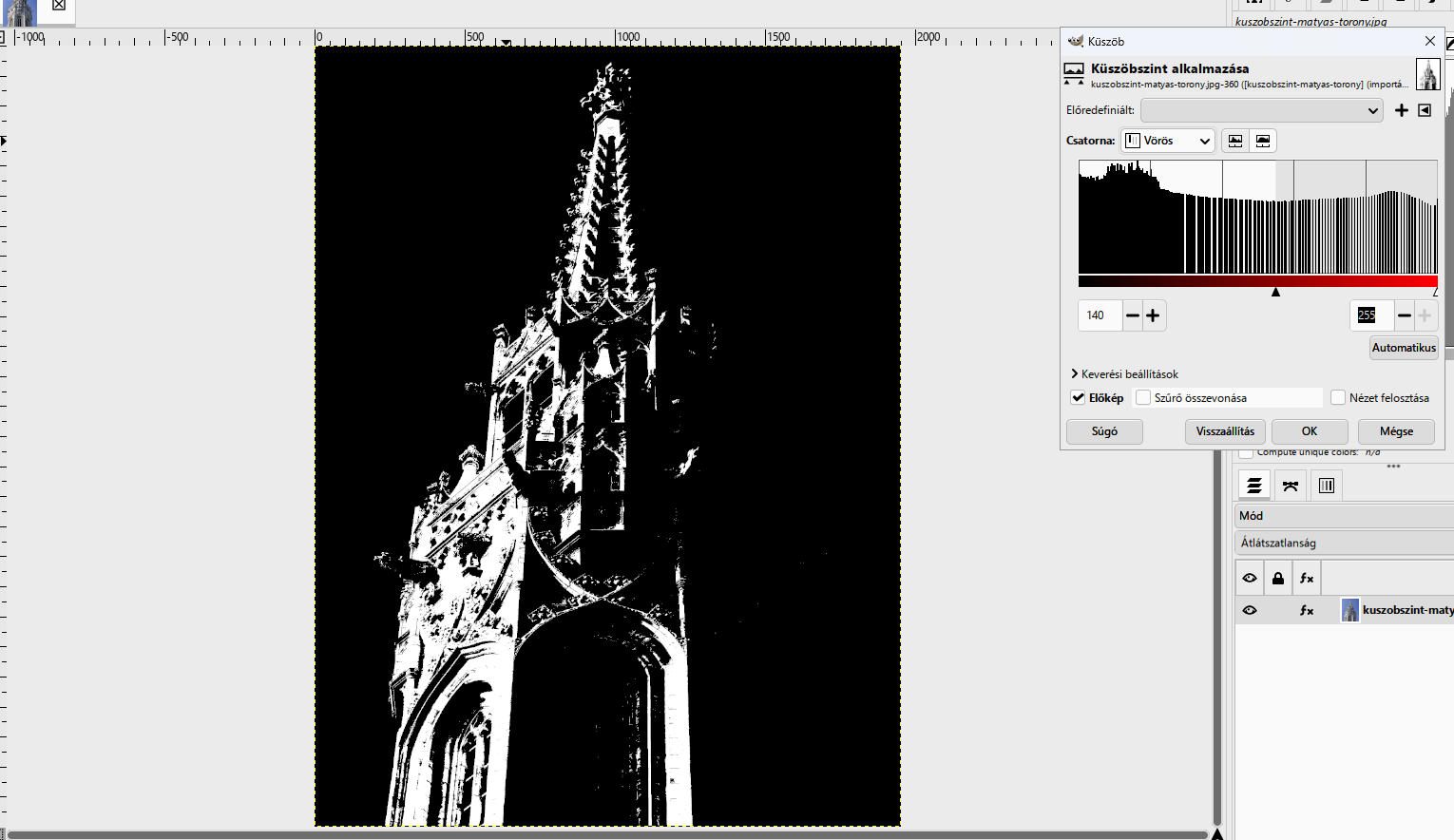Select the image tab thumbnail at top left
The height and width of the screenshot is (840, 1454).
point(19,12)
